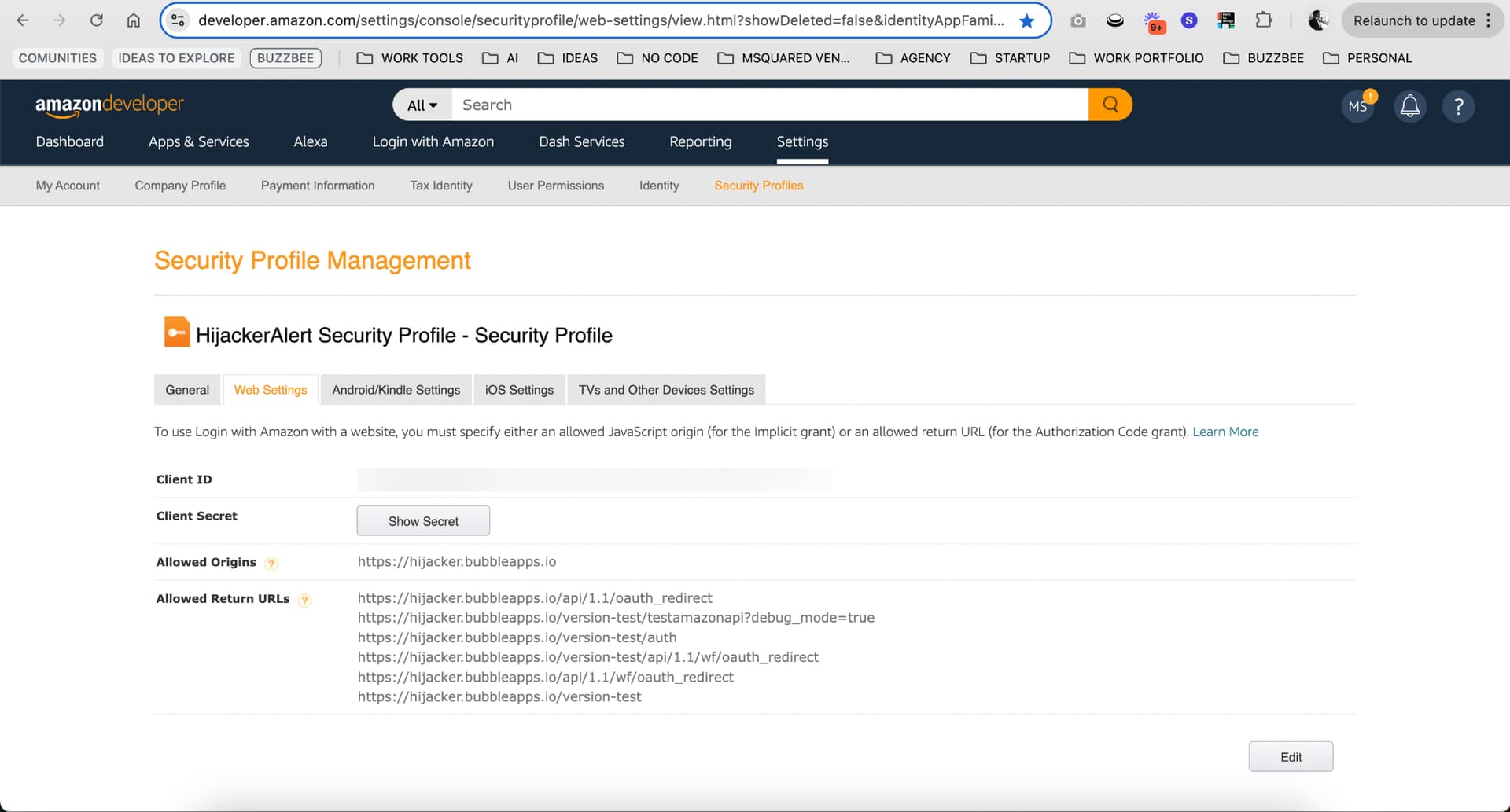Show help for Allowed Origins
Image resolution: width=1510 pixels, height=812 pixels.
[x=271, y=564]
